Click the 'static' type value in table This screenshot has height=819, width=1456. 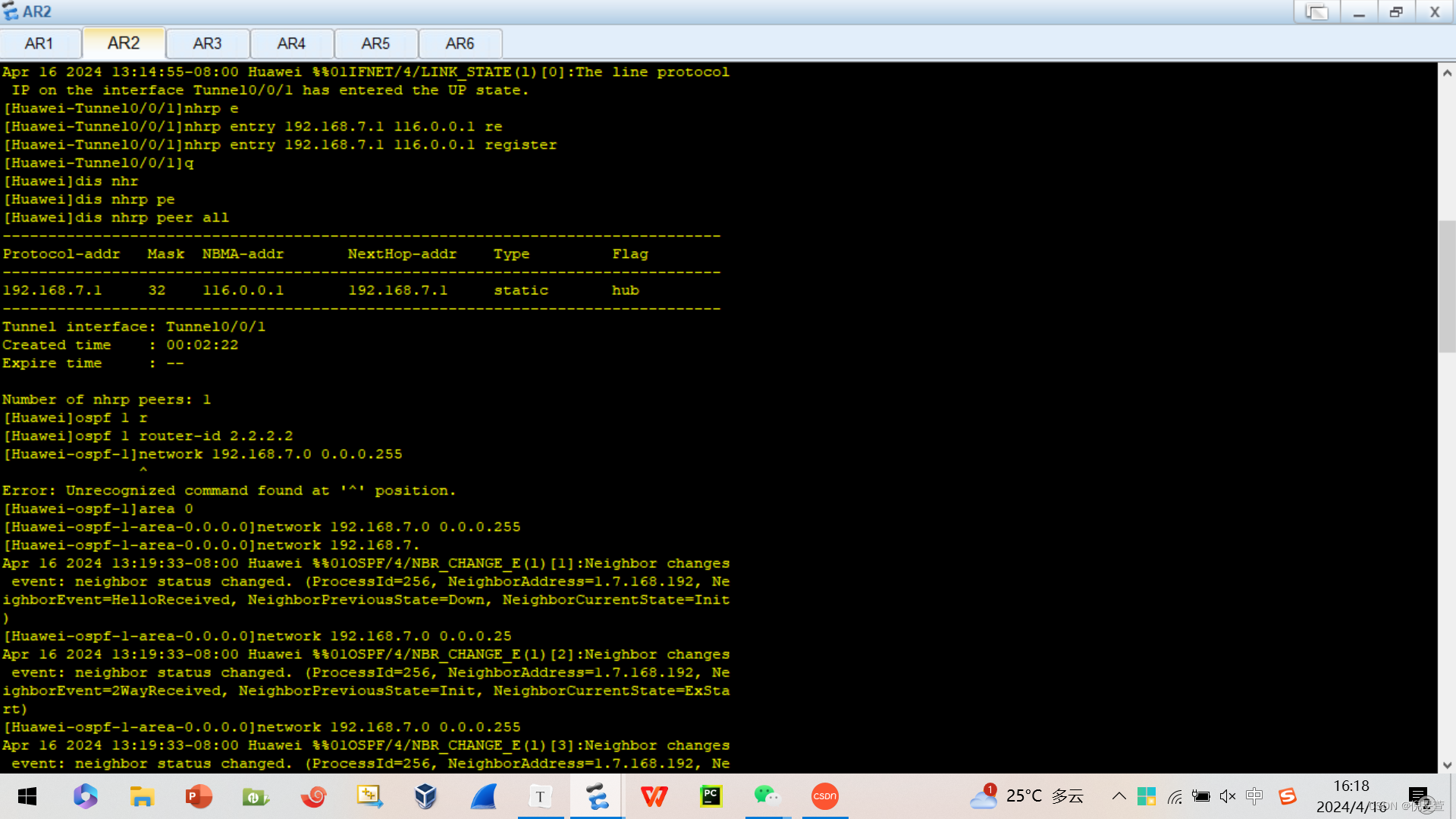(x=521, y=290)
